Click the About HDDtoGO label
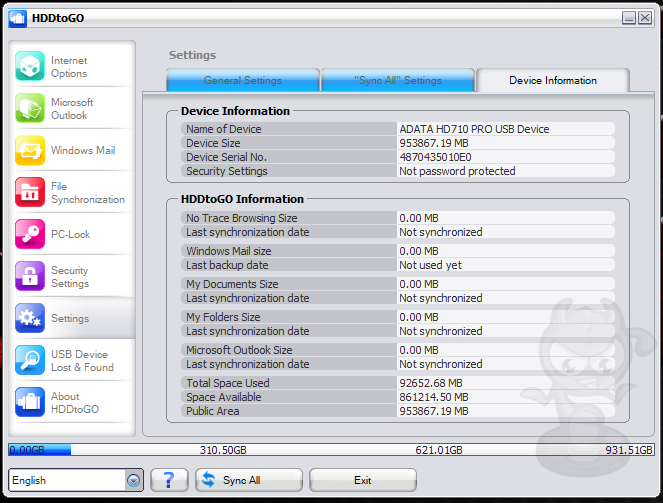This screenshot has width=663, height=503. click(x=75, y=403)
